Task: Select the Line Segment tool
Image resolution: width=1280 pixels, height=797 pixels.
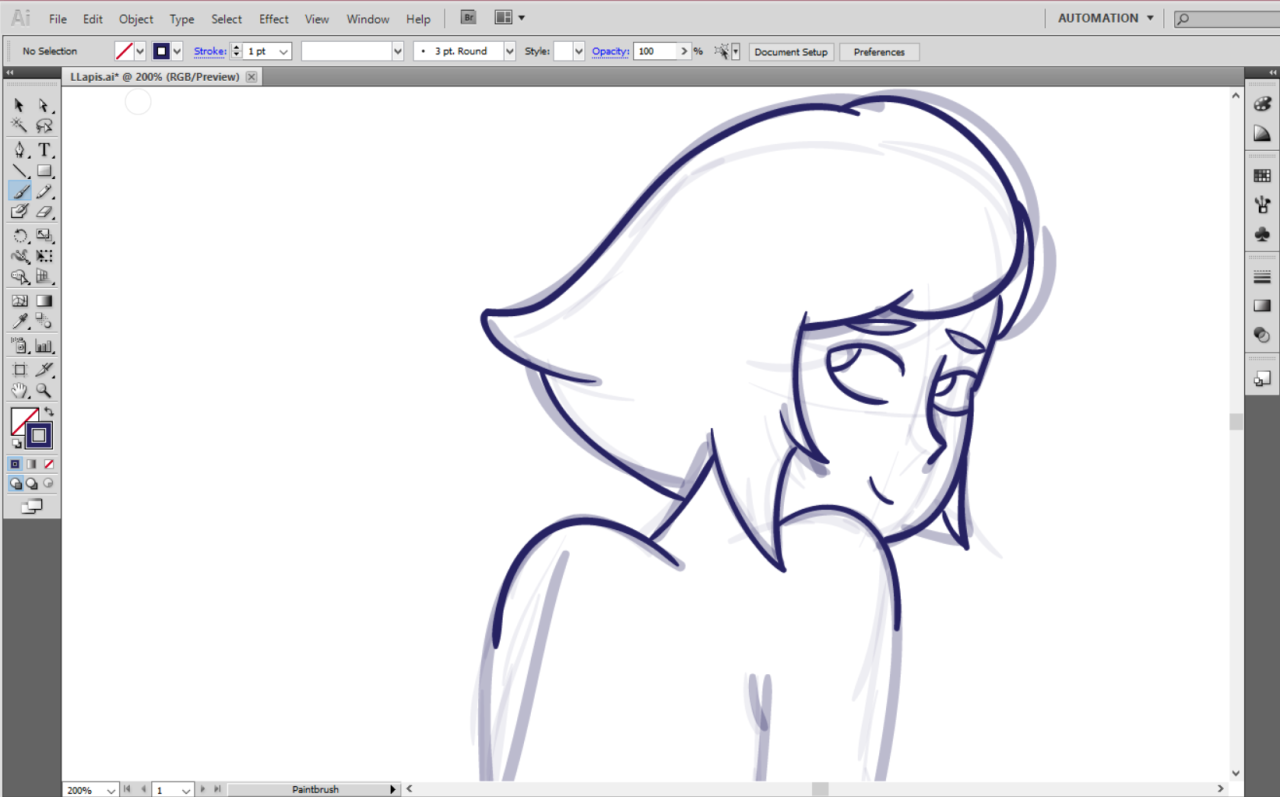Action: [19, 171]
